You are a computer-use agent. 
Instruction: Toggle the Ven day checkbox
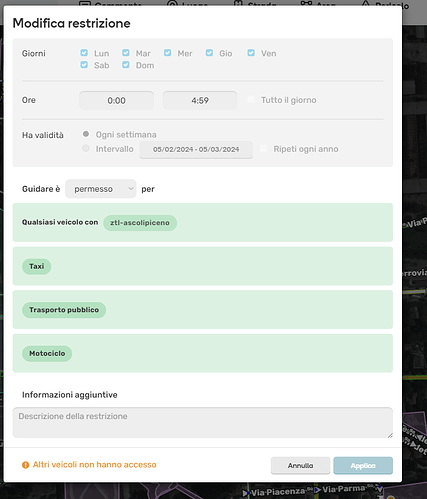pyautogui.click(x=251, y=53)
